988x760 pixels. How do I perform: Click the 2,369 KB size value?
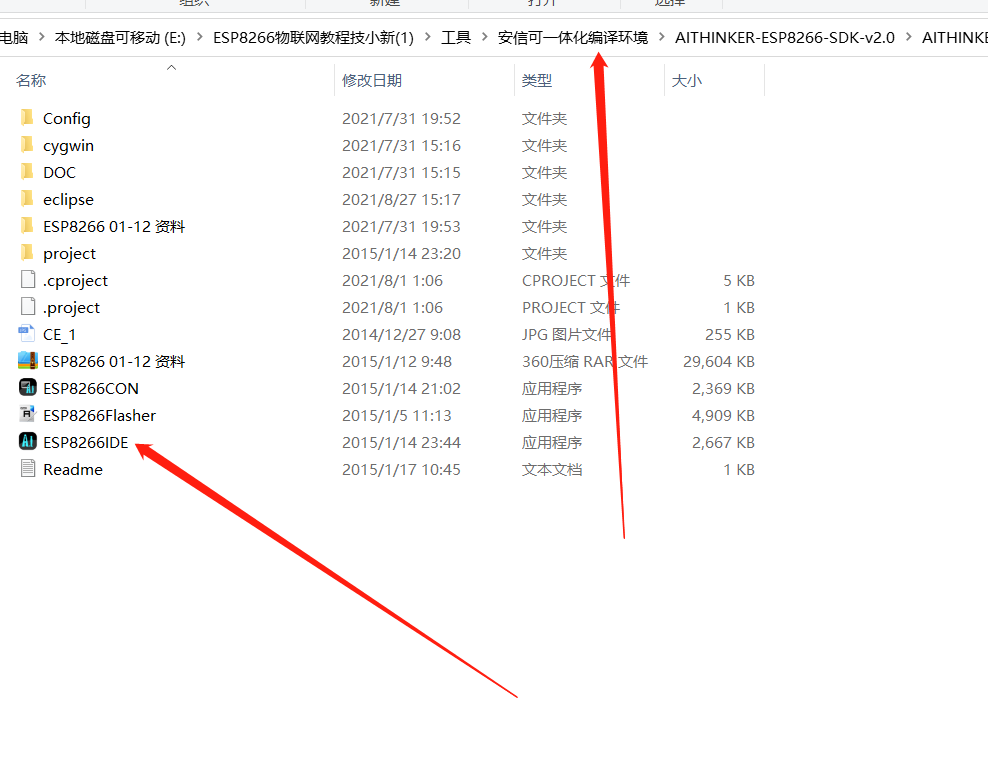click(723, 389)
